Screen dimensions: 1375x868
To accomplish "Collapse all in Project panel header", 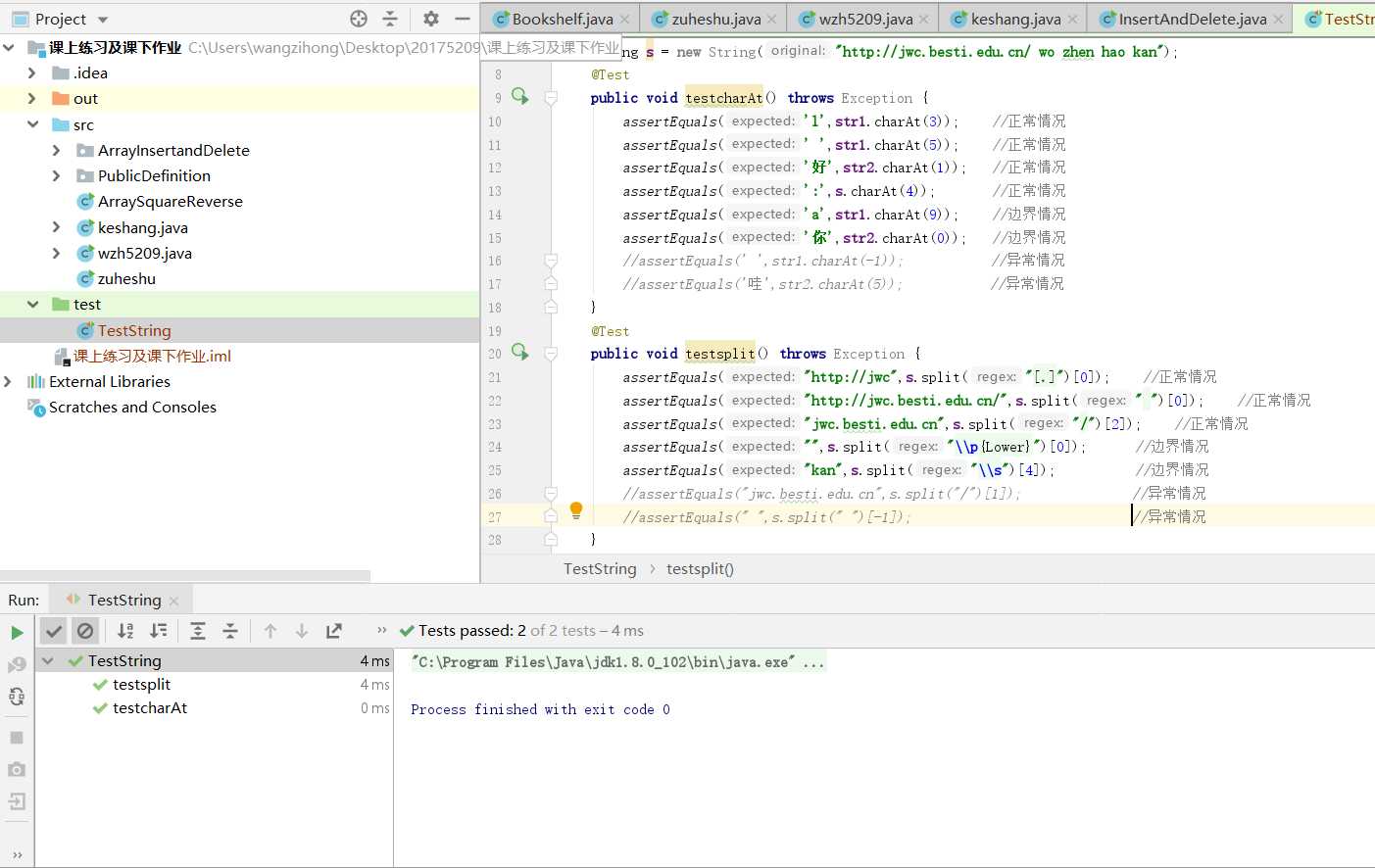I will pyautogui.click(x=390, y=19).
